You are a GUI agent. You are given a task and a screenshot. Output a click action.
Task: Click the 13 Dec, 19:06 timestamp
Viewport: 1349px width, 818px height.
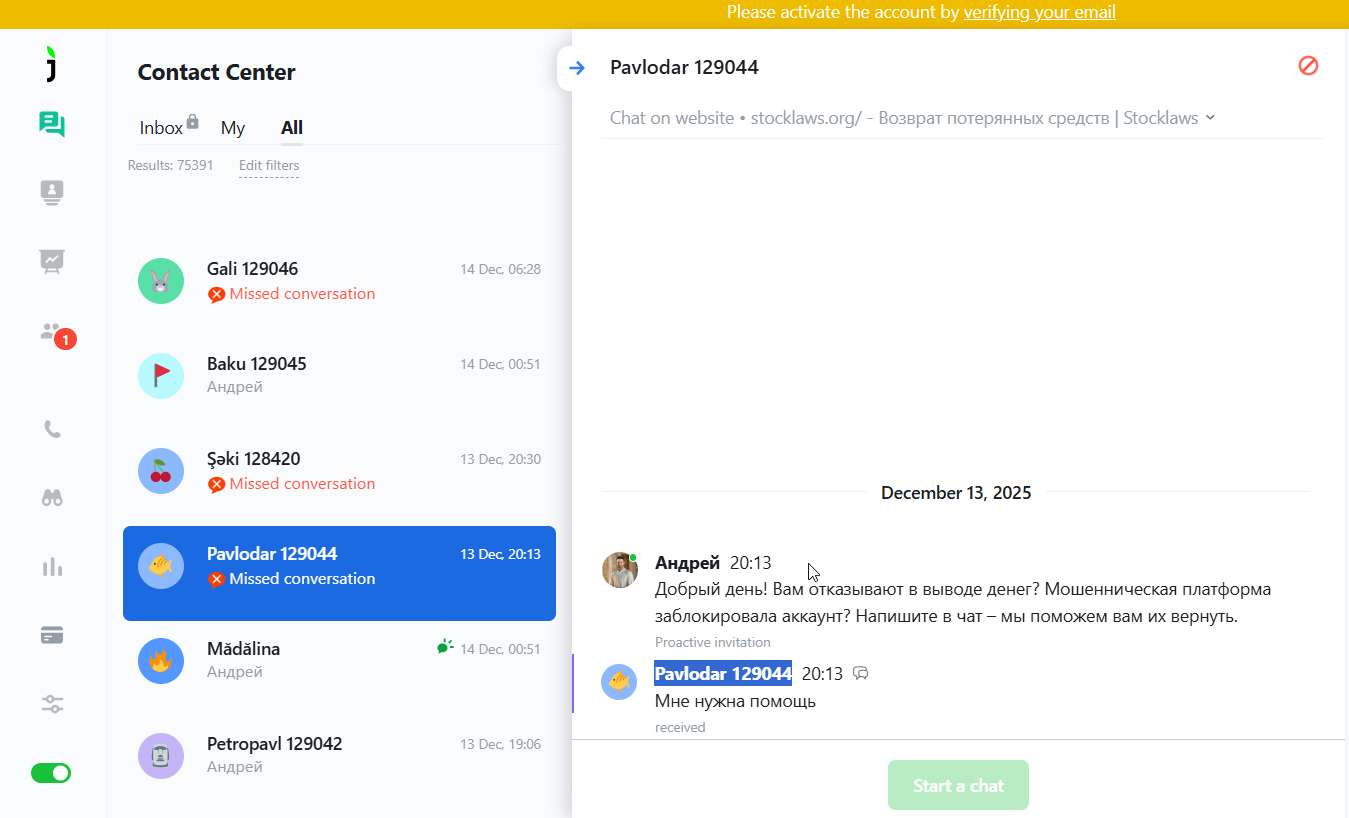[500, 744]
